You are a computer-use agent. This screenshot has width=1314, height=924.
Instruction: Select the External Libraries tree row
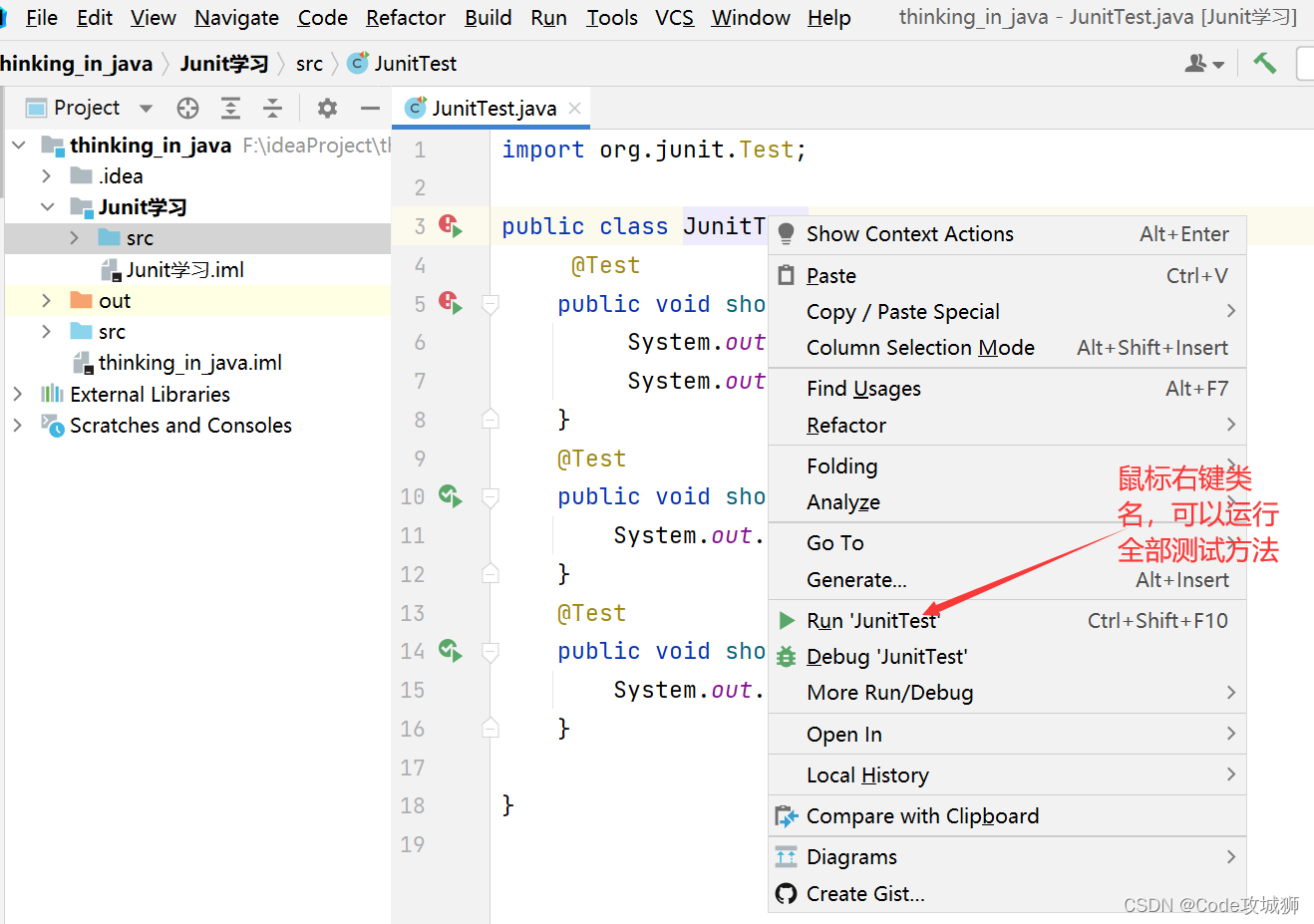[x=197, y=394]
